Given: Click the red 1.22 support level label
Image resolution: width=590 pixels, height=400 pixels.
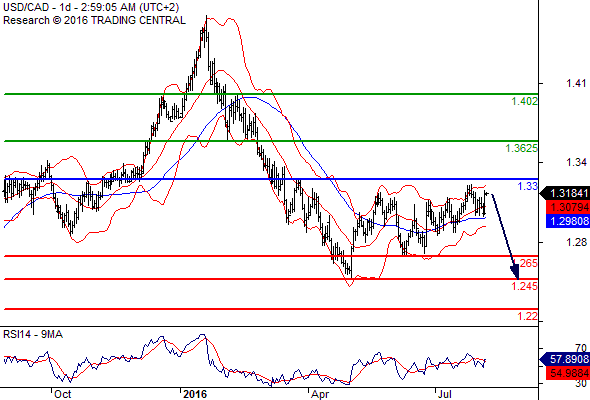Looking at the screenshot, I should click(x=528, y=316).
